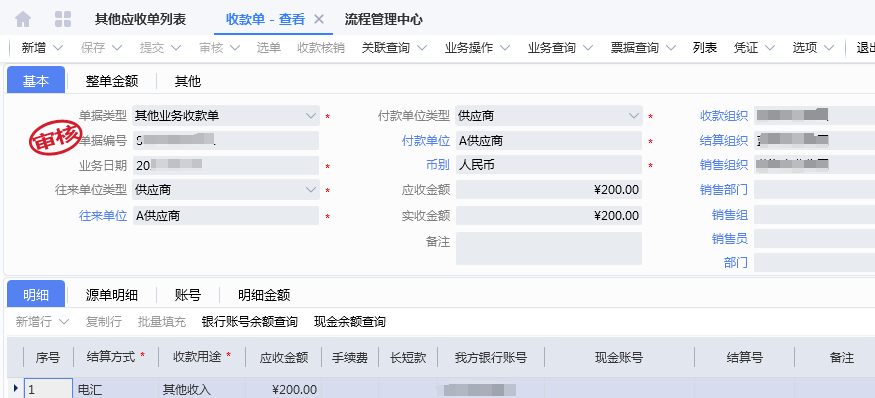
Task: Switch to the 整单金额 tab
Action: pyautogui.click(x=112, y=81)
